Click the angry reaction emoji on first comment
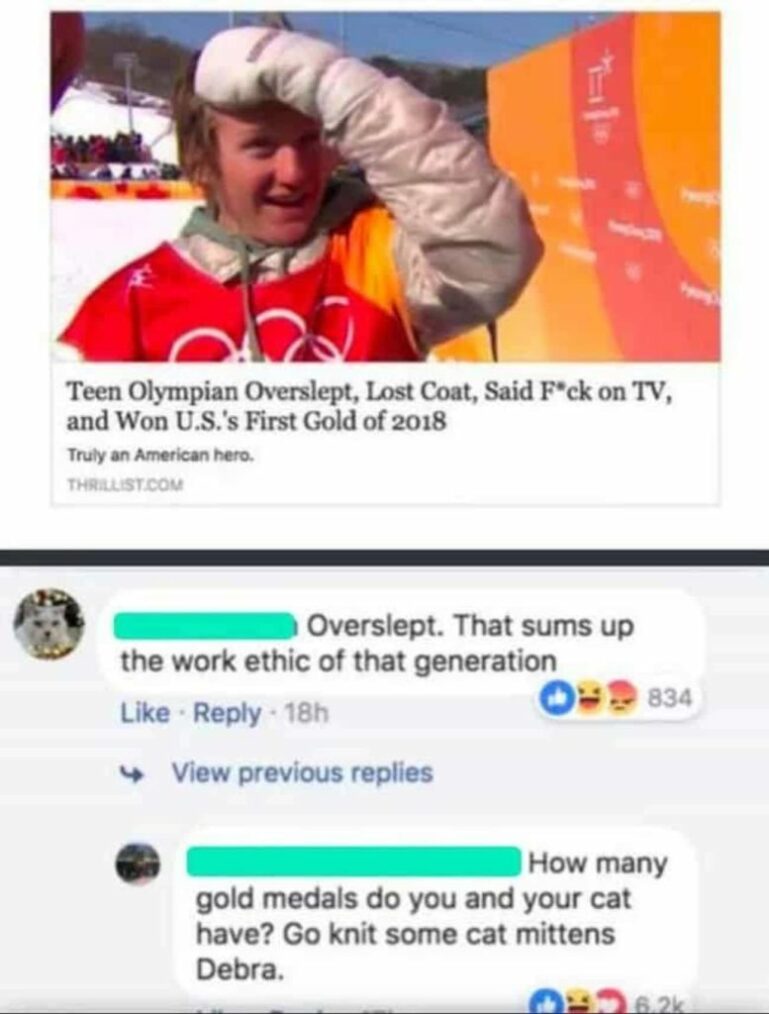Viewport: 769px width, 1014px height. point(620,698)
